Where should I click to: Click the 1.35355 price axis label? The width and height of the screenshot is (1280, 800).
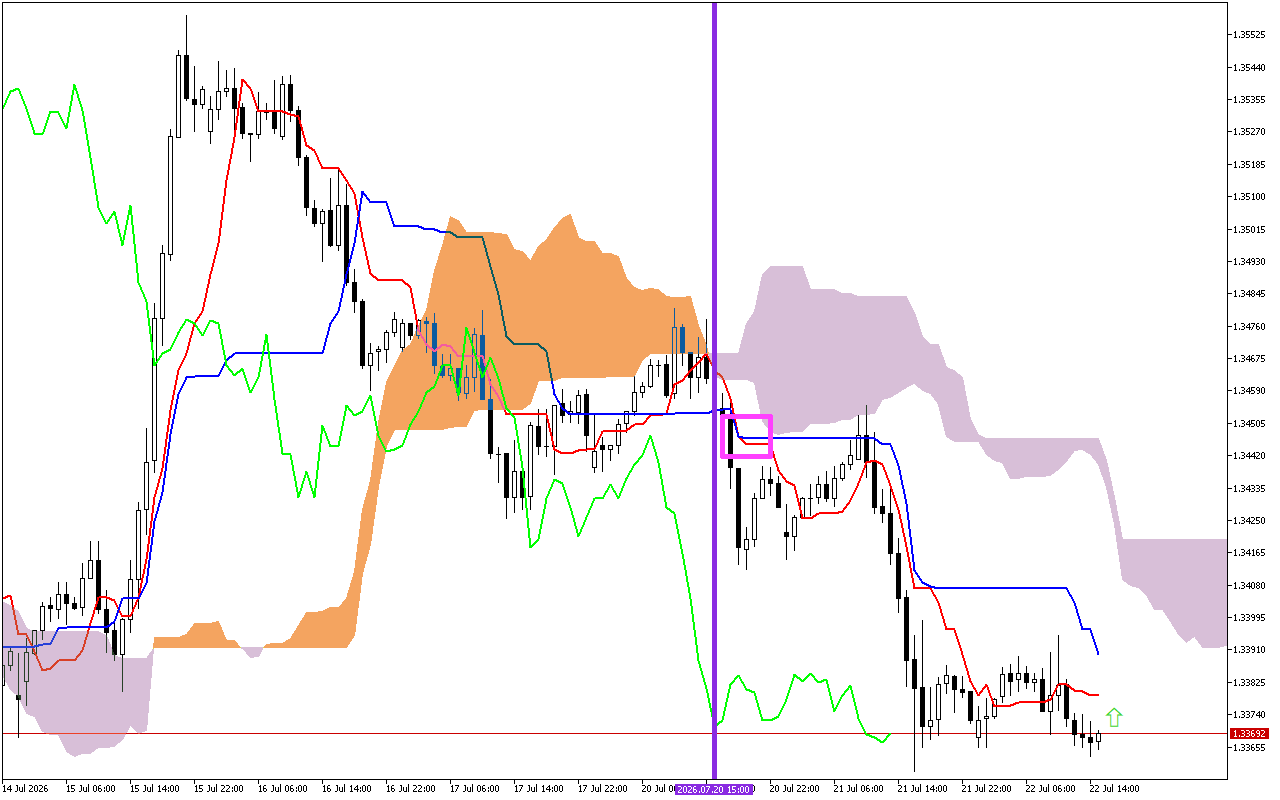coord(1250,99)
